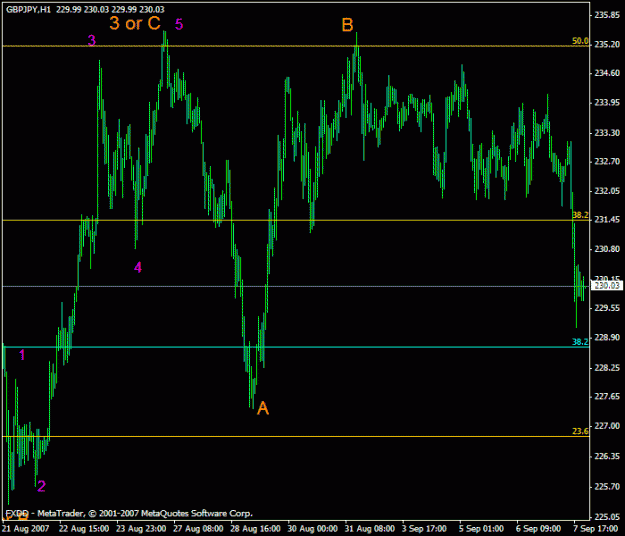625x536 pixels.
Task: Select the magenta wave label "2"
Action: click(41, 486)
